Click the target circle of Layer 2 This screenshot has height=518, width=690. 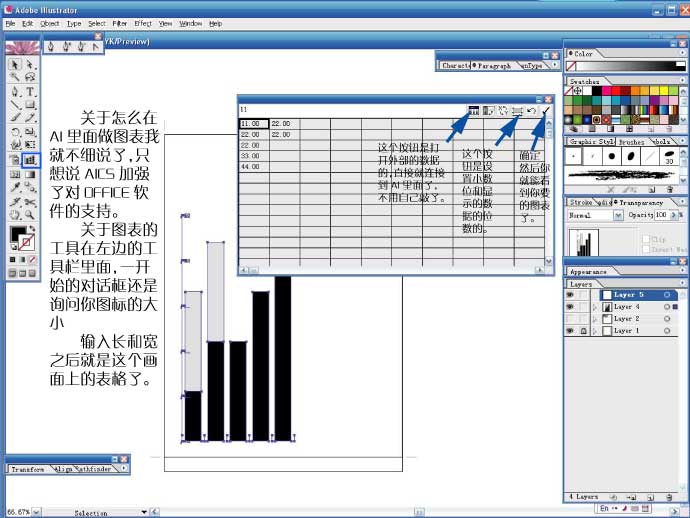(x=667, y=319)
